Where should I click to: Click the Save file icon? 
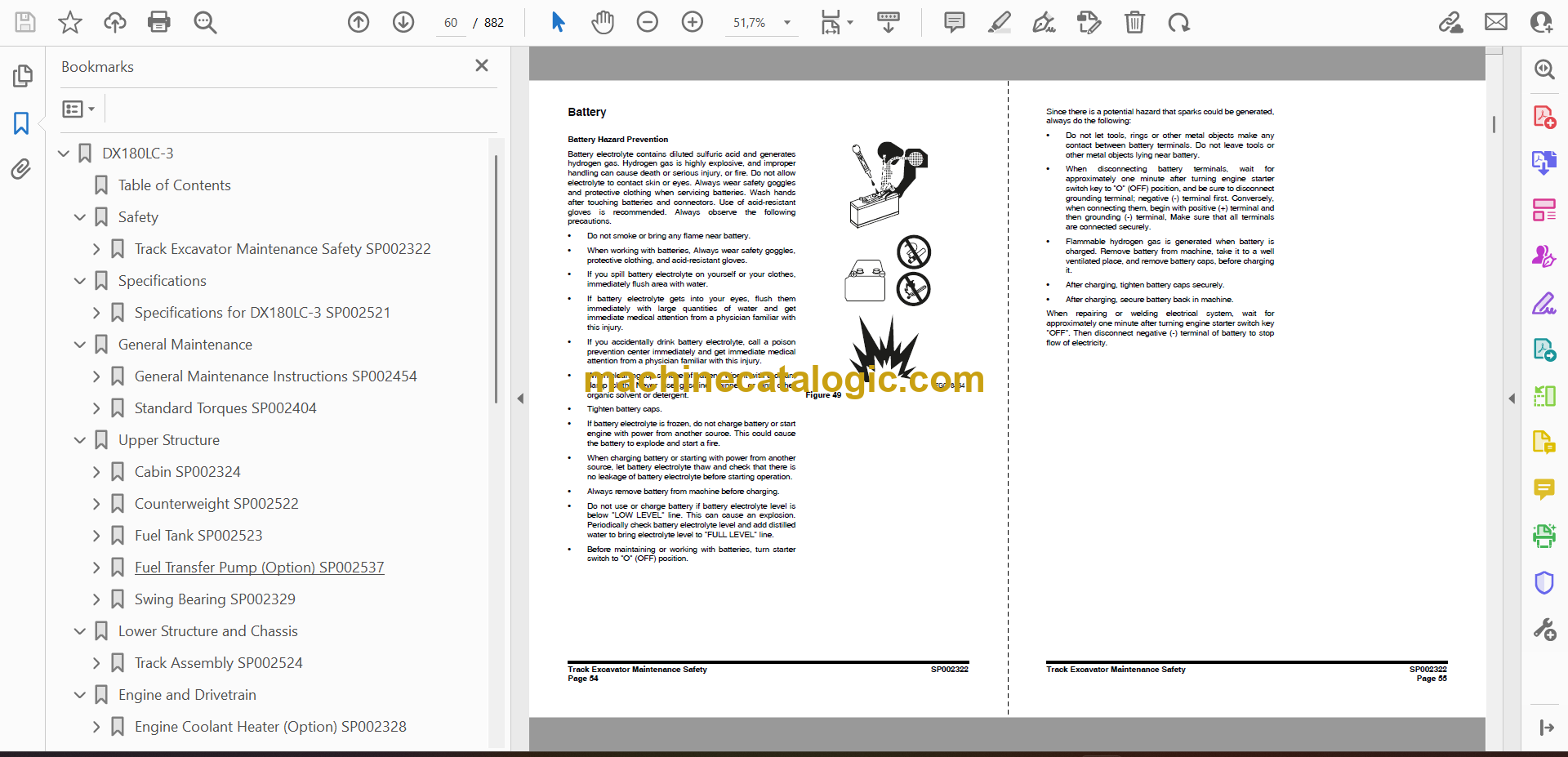[25, 22]
